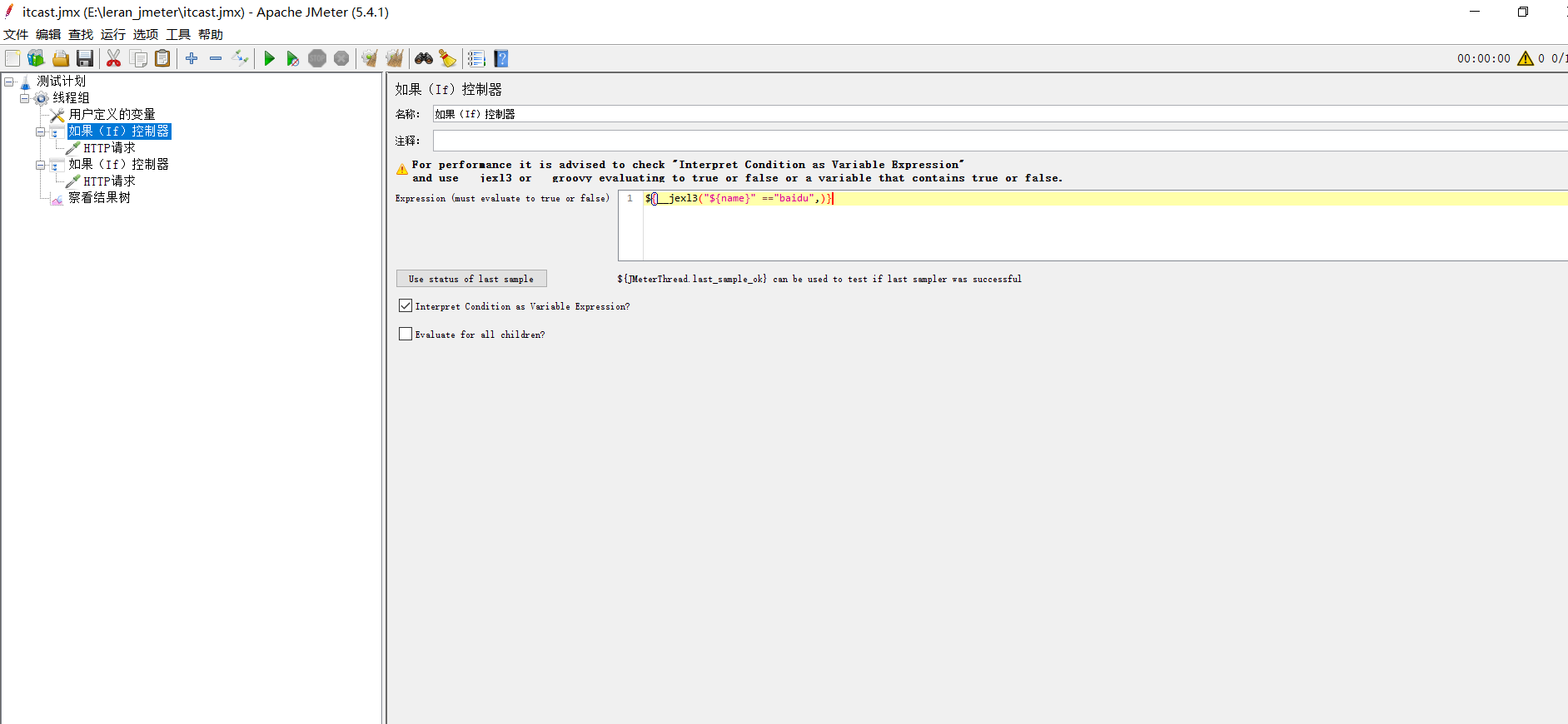Click the 00:00:00 elapsed time display
Image resolution: width=1568 pixels, height=724 pixels.
coord(1483,58)
